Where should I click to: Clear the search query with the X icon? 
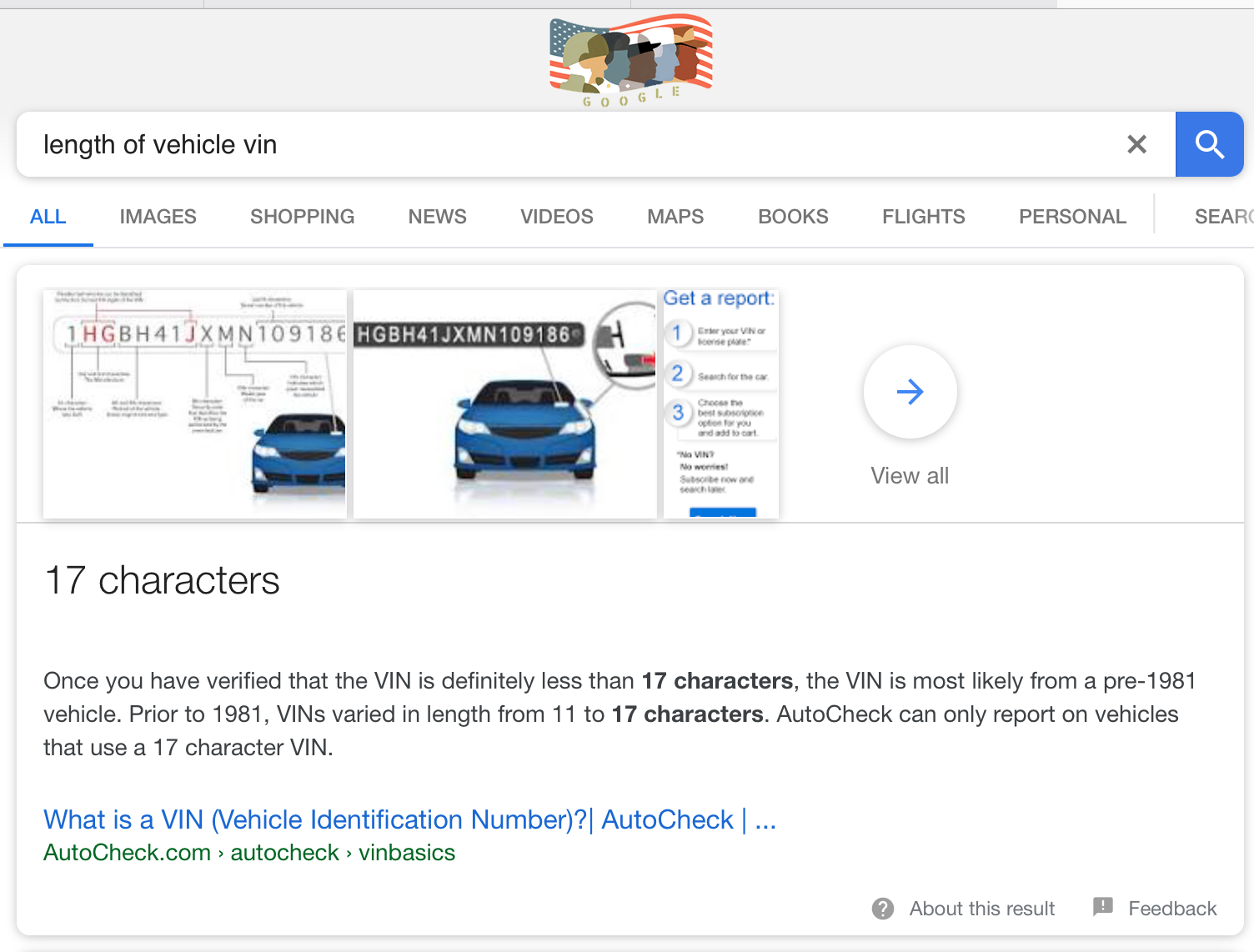tap(1136, 144)
